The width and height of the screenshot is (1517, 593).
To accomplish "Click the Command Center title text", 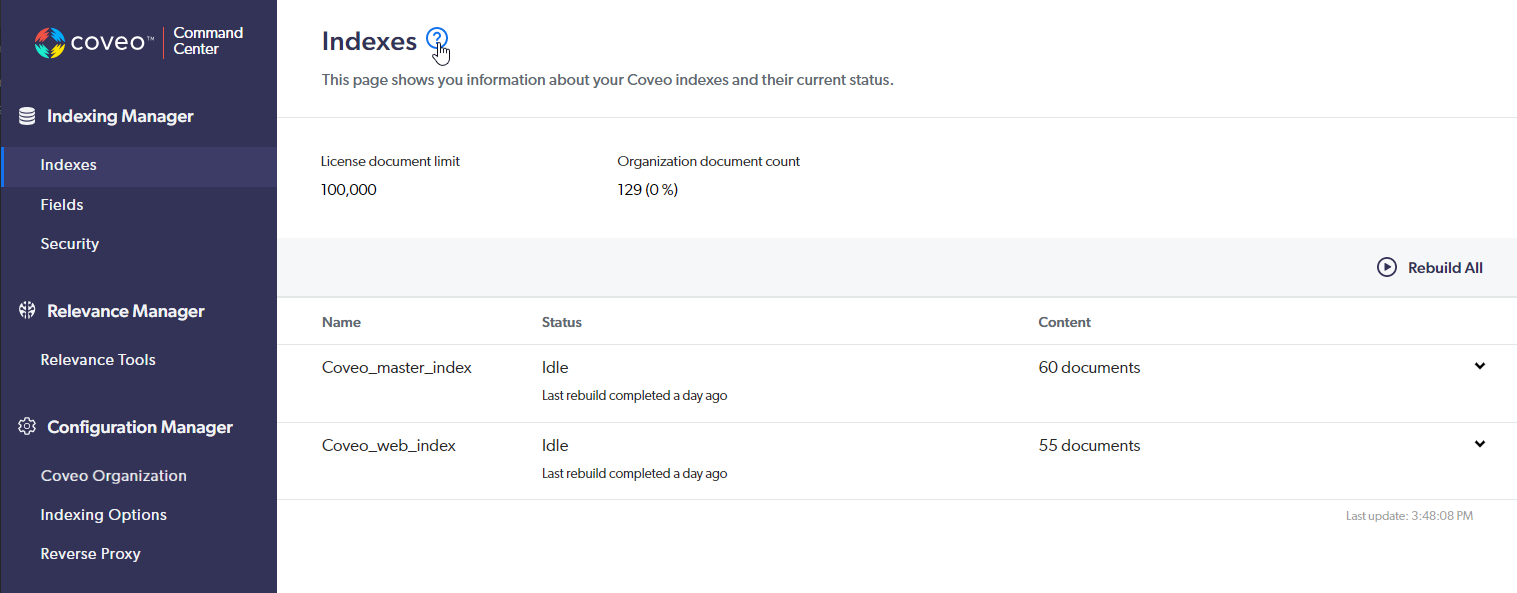I will [x=208, y=41].
